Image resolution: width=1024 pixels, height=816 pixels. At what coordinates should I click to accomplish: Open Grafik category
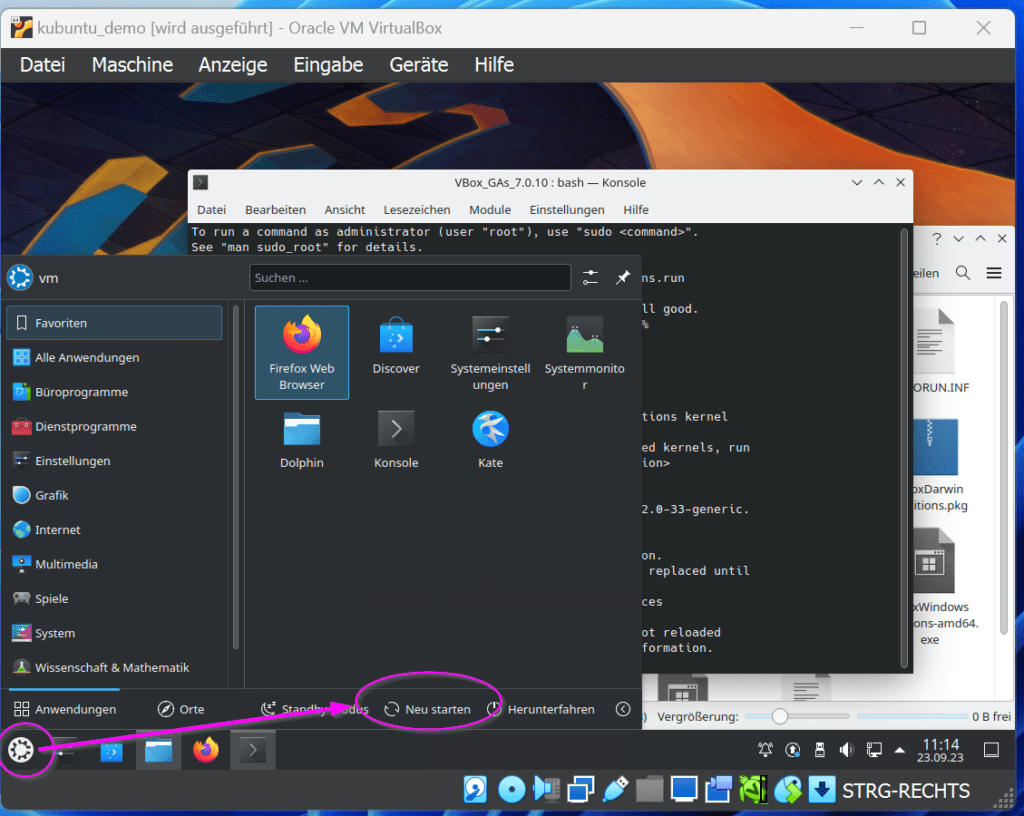pos(114,495)
